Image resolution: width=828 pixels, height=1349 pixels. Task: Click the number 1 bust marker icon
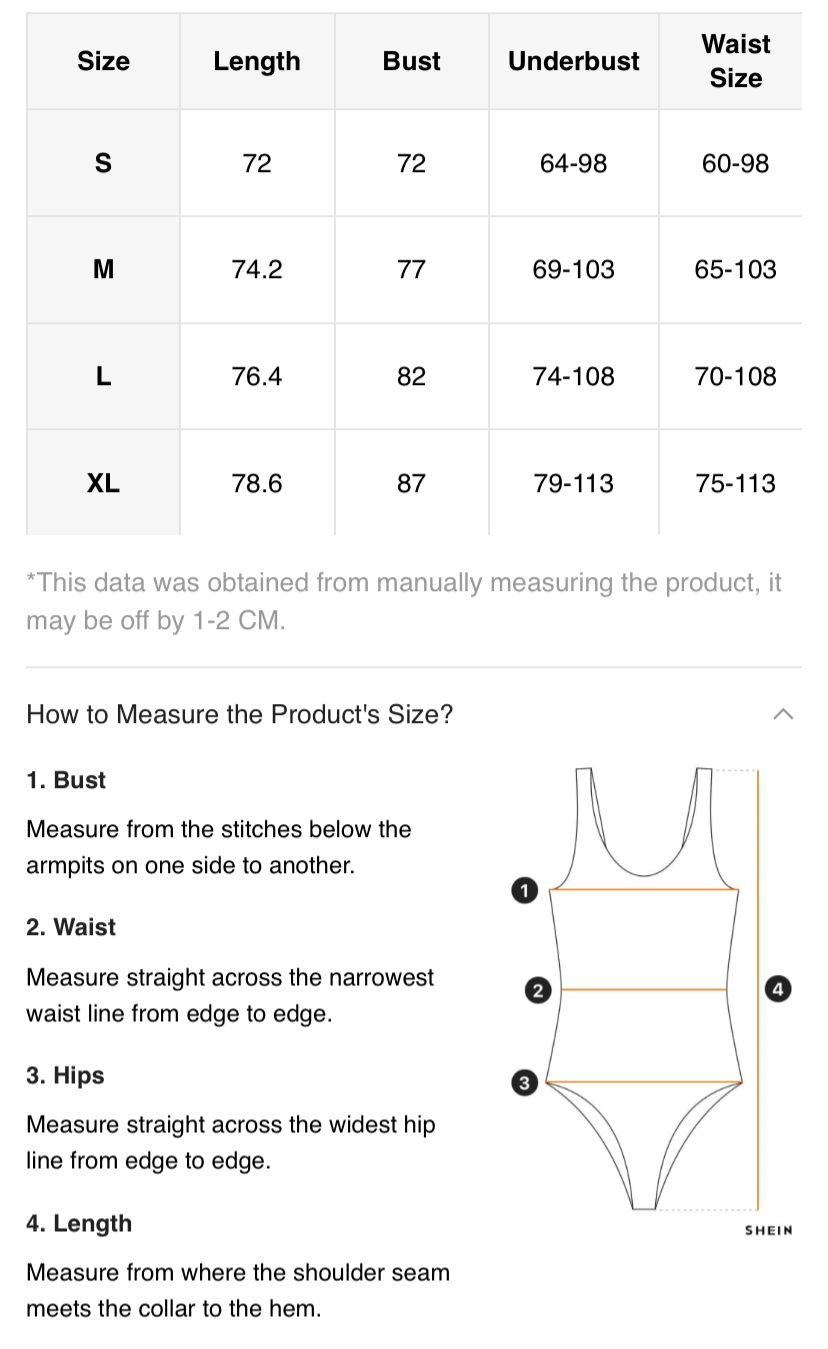click(x=524, y=890)
